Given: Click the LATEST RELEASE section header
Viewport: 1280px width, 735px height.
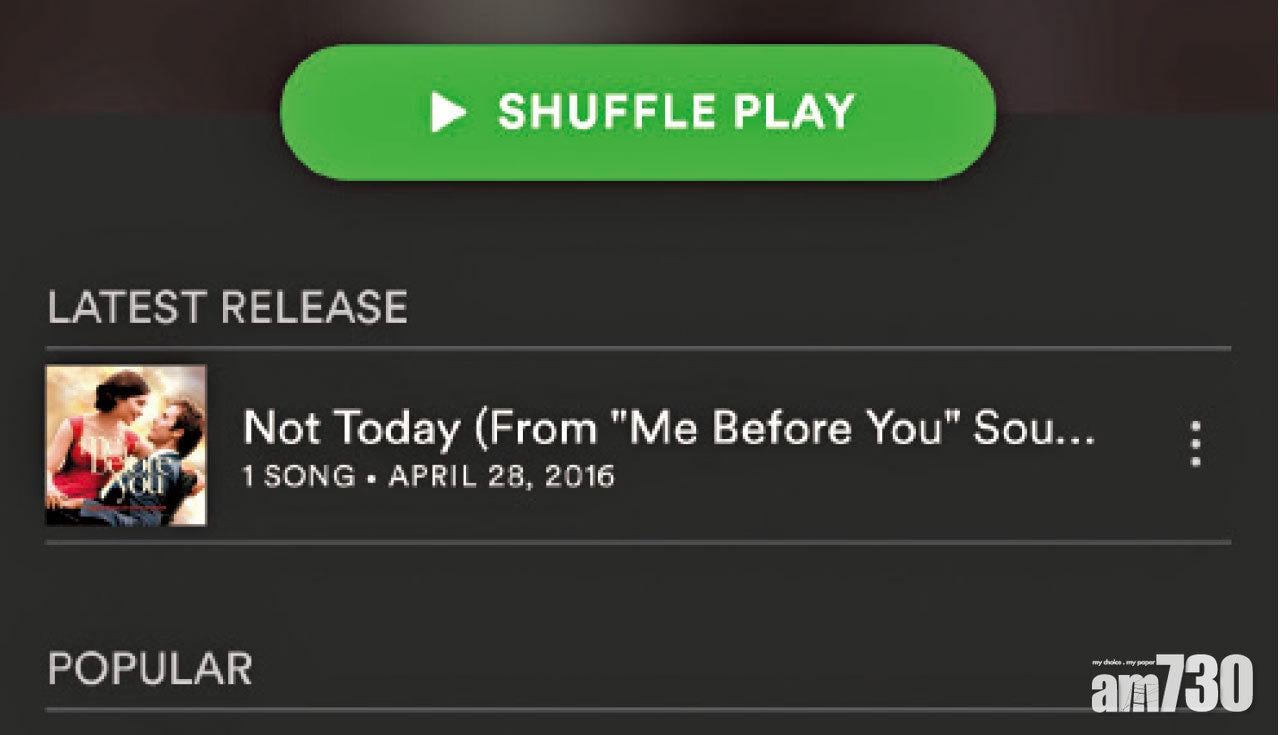Looking at the screenshot, I should [227, 307].
